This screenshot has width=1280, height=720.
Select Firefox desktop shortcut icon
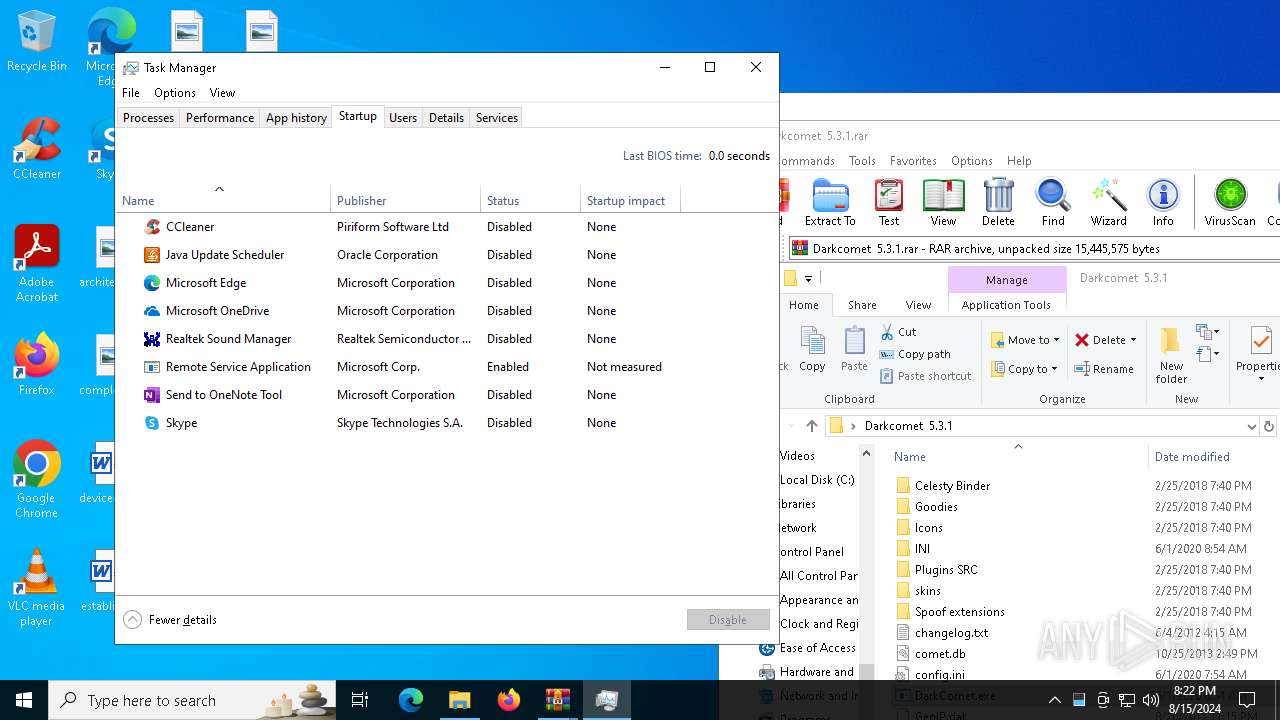[36, 364]
